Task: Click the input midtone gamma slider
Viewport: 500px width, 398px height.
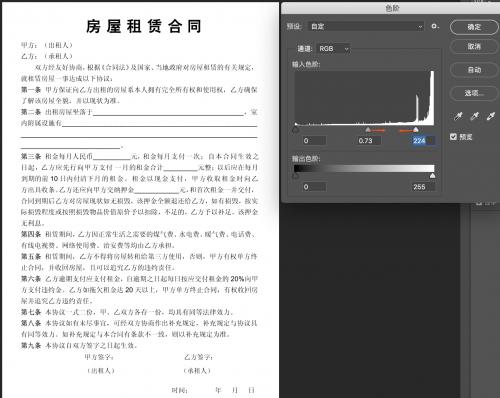Action: pos(368,129)
